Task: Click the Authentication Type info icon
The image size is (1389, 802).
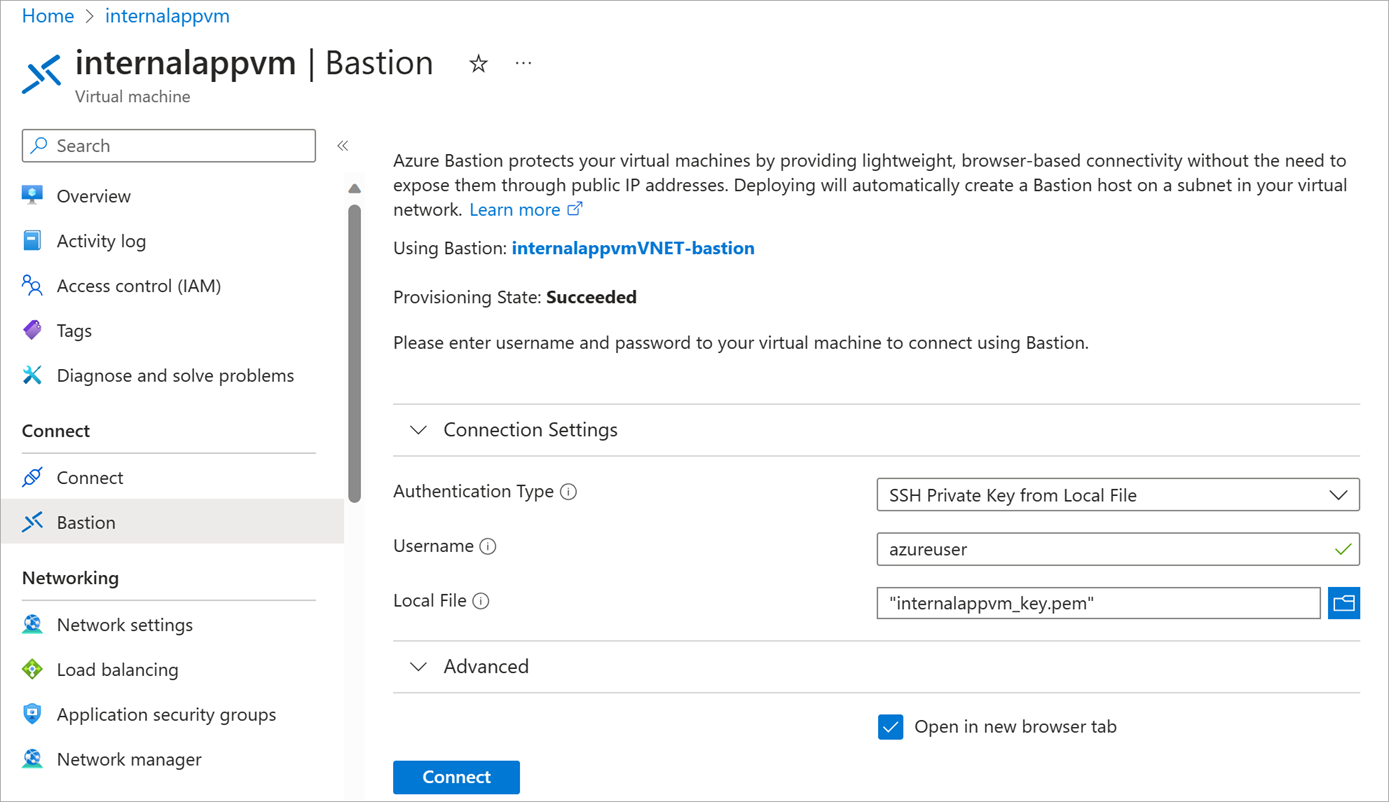Action: pyautogui.click(x=569, y=492)
